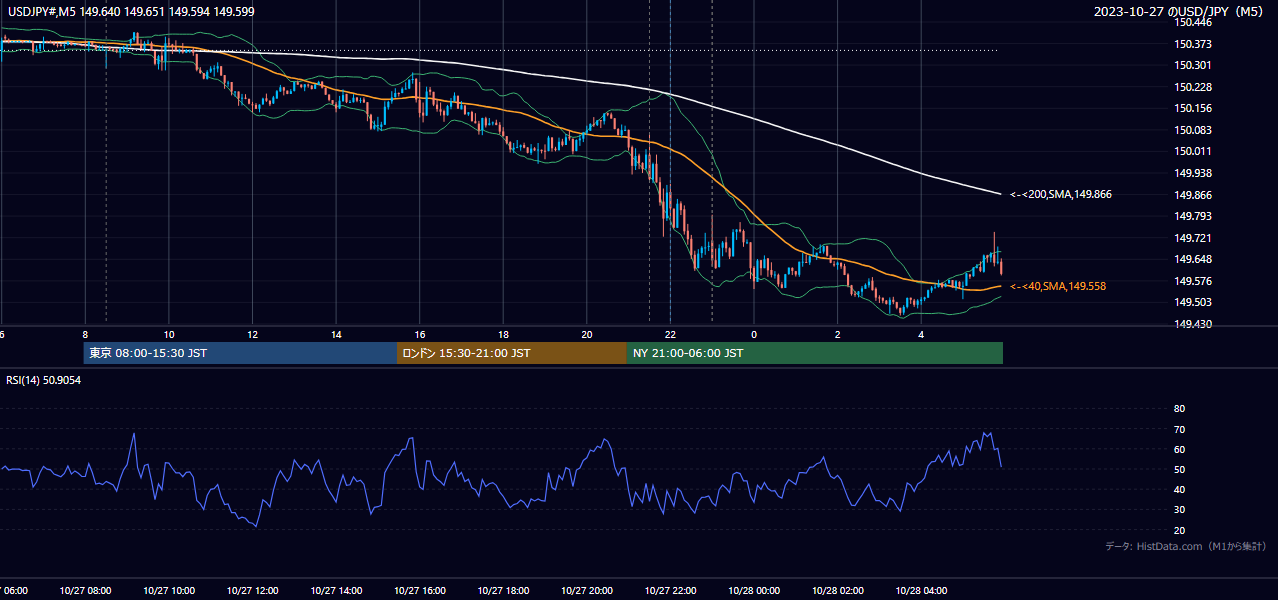This screenshot has width=1278, height=600.
Task: Click the bottom date label 10/27 20:00
Action: (587, 591)
